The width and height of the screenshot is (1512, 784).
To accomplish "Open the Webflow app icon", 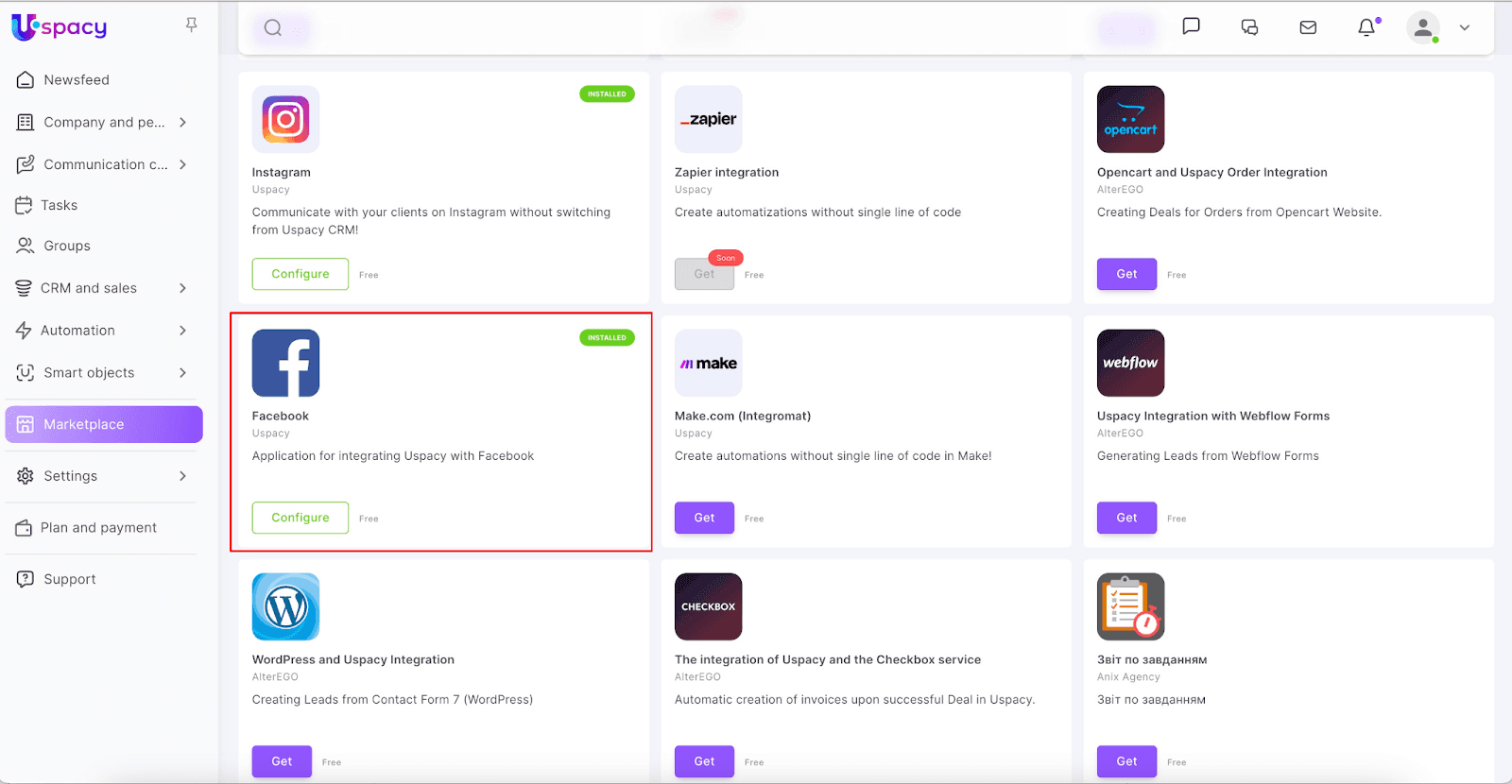I will coord(1130,363).
